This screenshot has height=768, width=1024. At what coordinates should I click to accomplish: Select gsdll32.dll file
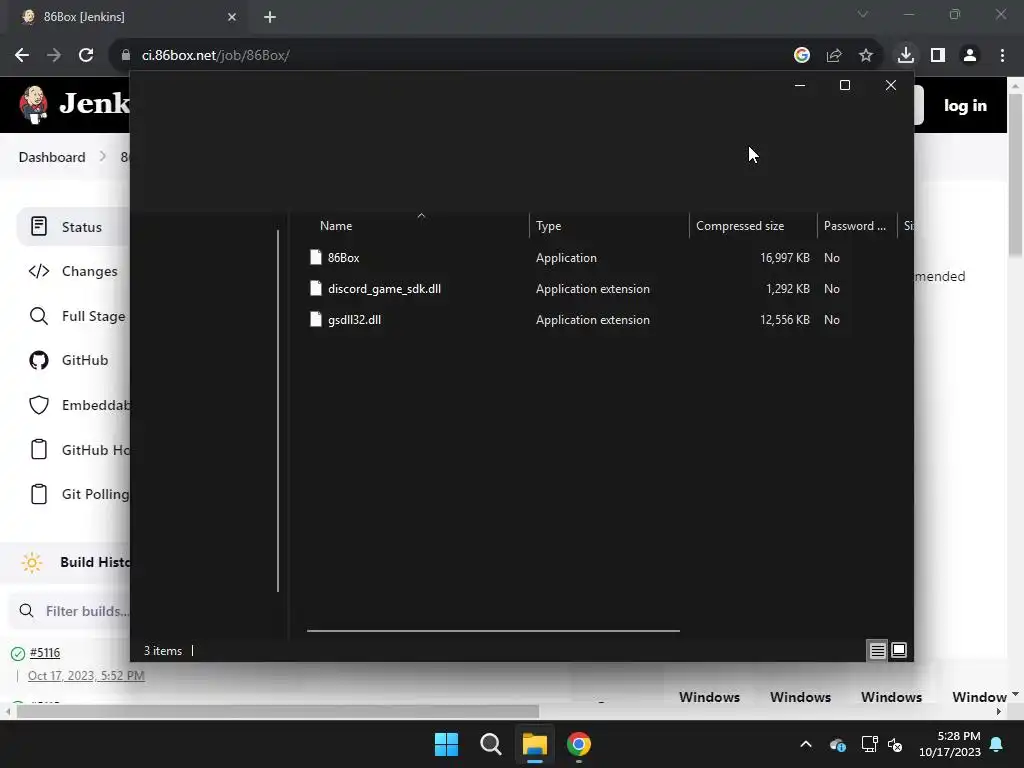(354, 320)
